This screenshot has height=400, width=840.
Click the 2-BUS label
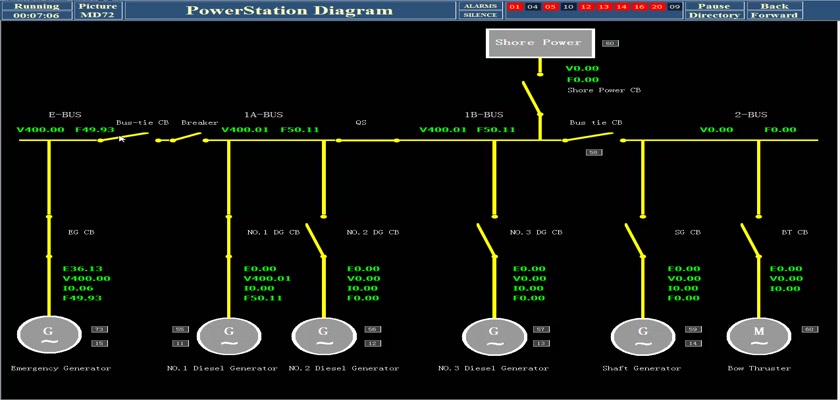pos(751,115)
